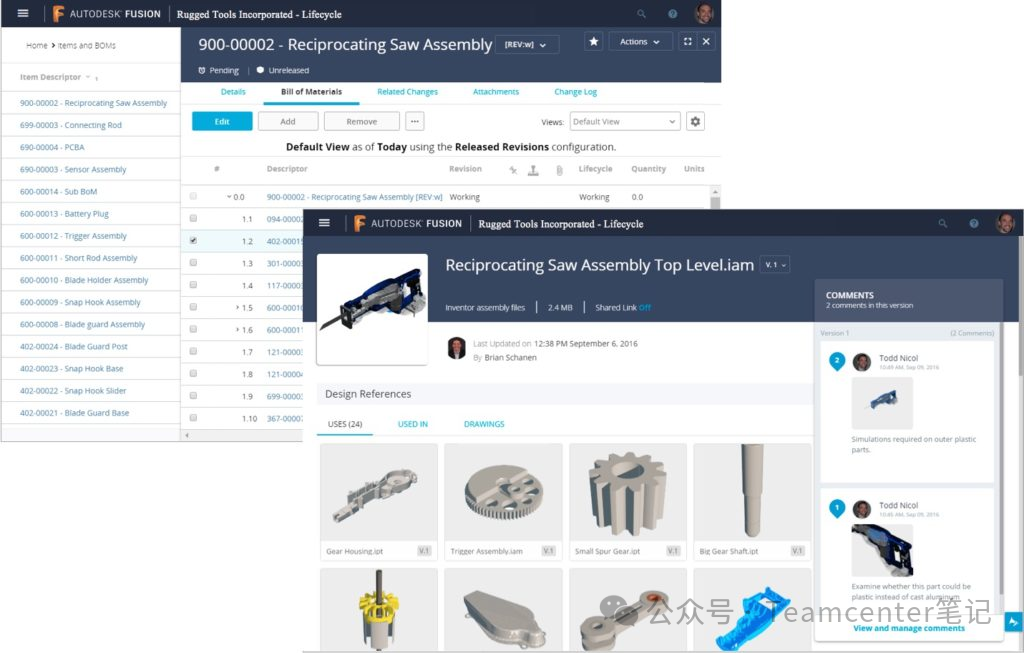Click the fullscreen expand icon in item header
The image size is (1024, 653).
pos(686,42)
